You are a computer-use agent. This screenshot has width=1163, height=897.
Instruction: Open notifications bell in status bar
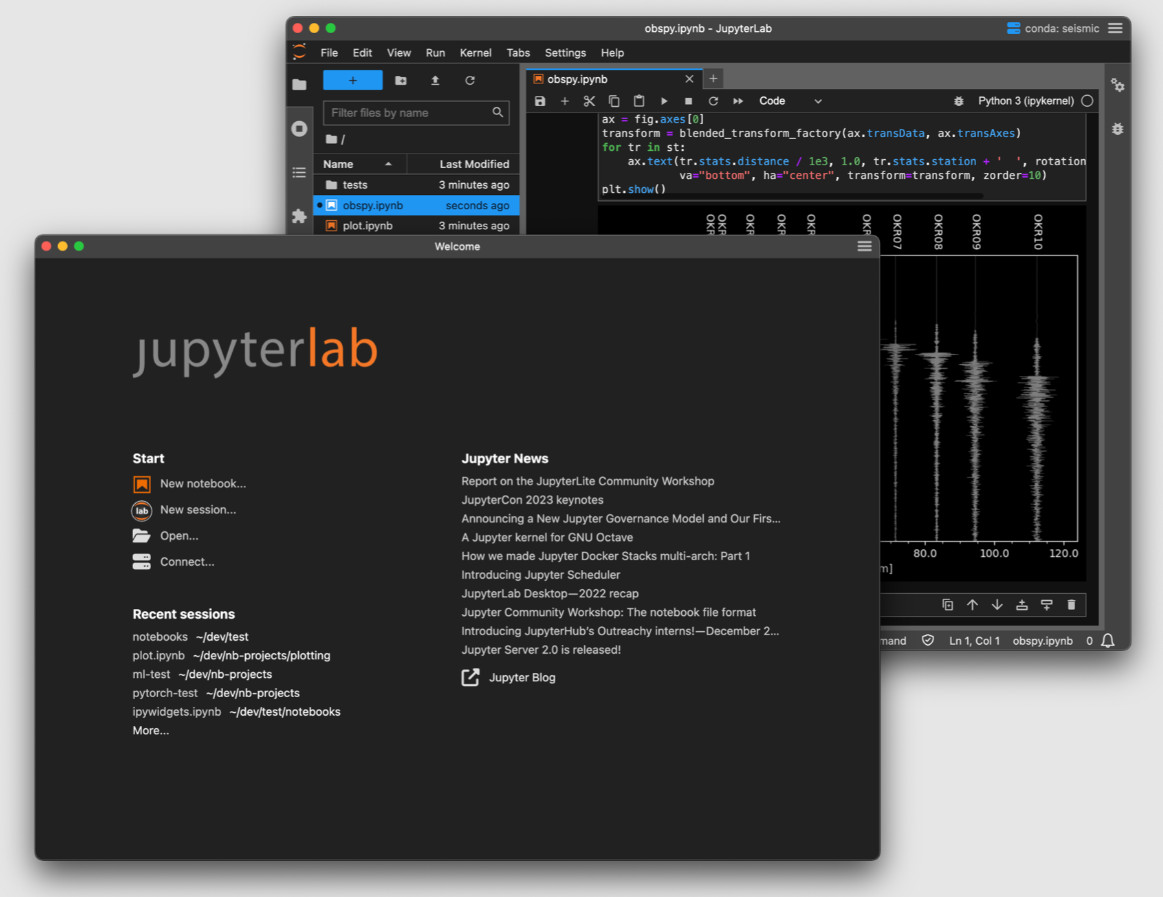1107,640
